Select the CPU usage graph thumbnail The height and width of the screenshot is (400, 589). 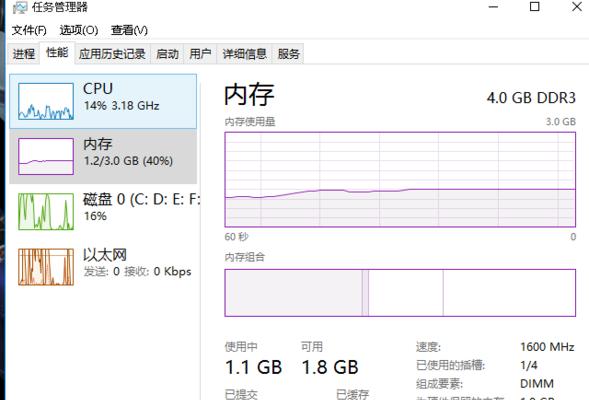(x=46, y=101)
